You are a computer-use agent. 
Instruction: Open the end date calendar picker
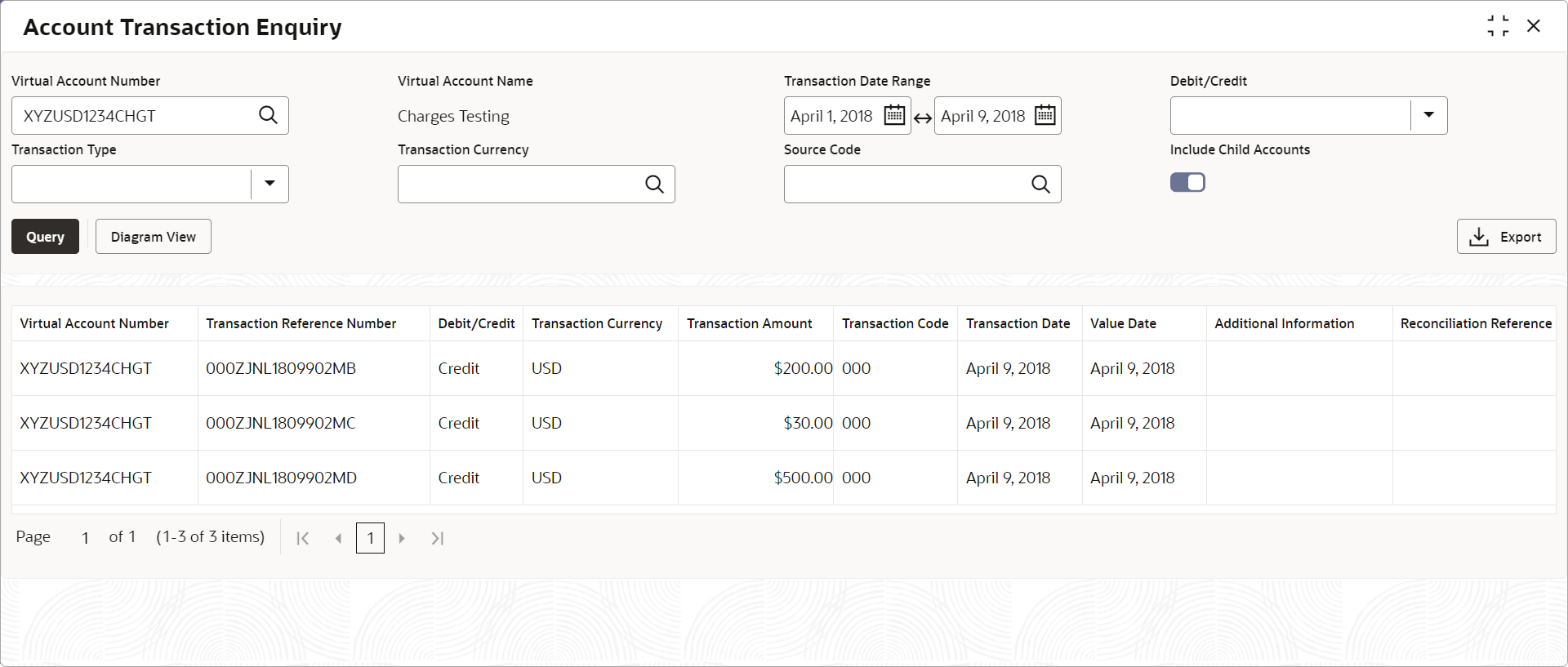tap(1045, 115)
